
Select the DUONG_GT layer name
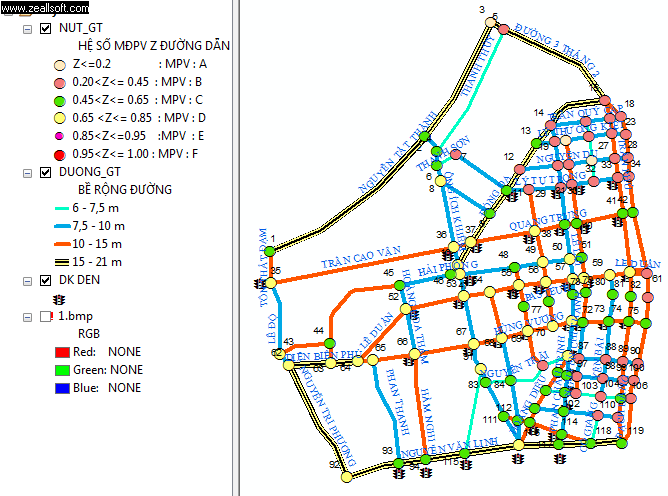coord(89,172)
